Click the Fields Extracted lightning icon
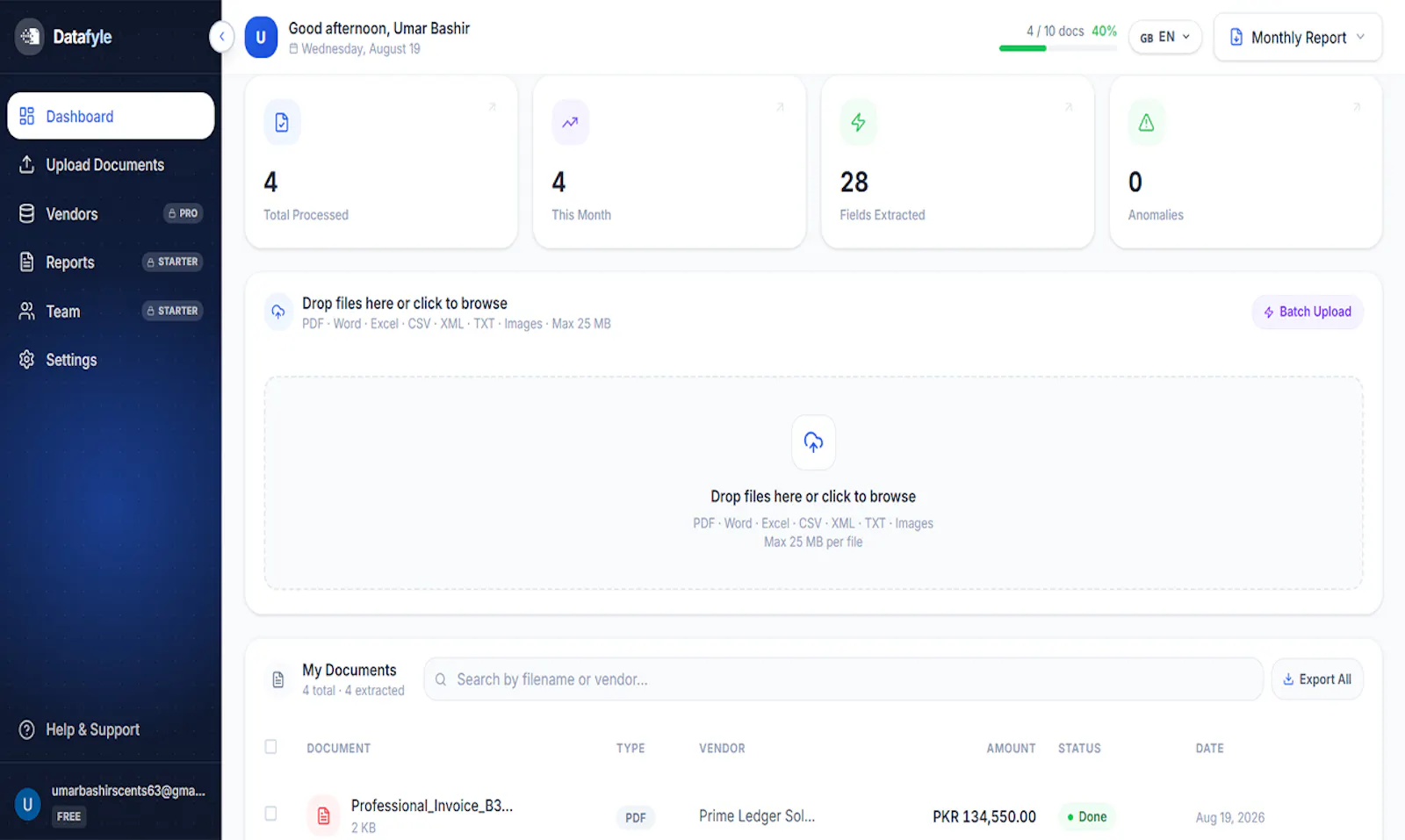The width and height of the screenshot is (1405, 840). click(858, 123)
